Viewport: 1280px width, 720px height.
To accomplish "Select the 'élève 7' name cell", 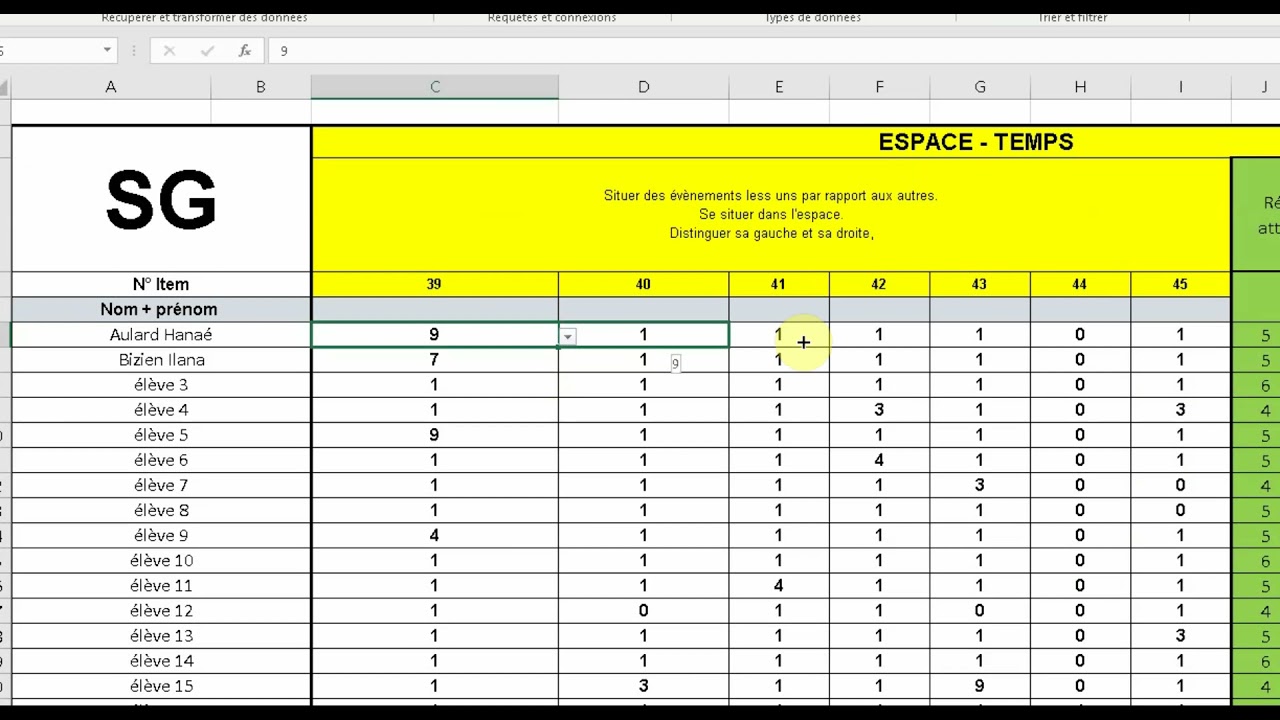I will click(161, 485).
